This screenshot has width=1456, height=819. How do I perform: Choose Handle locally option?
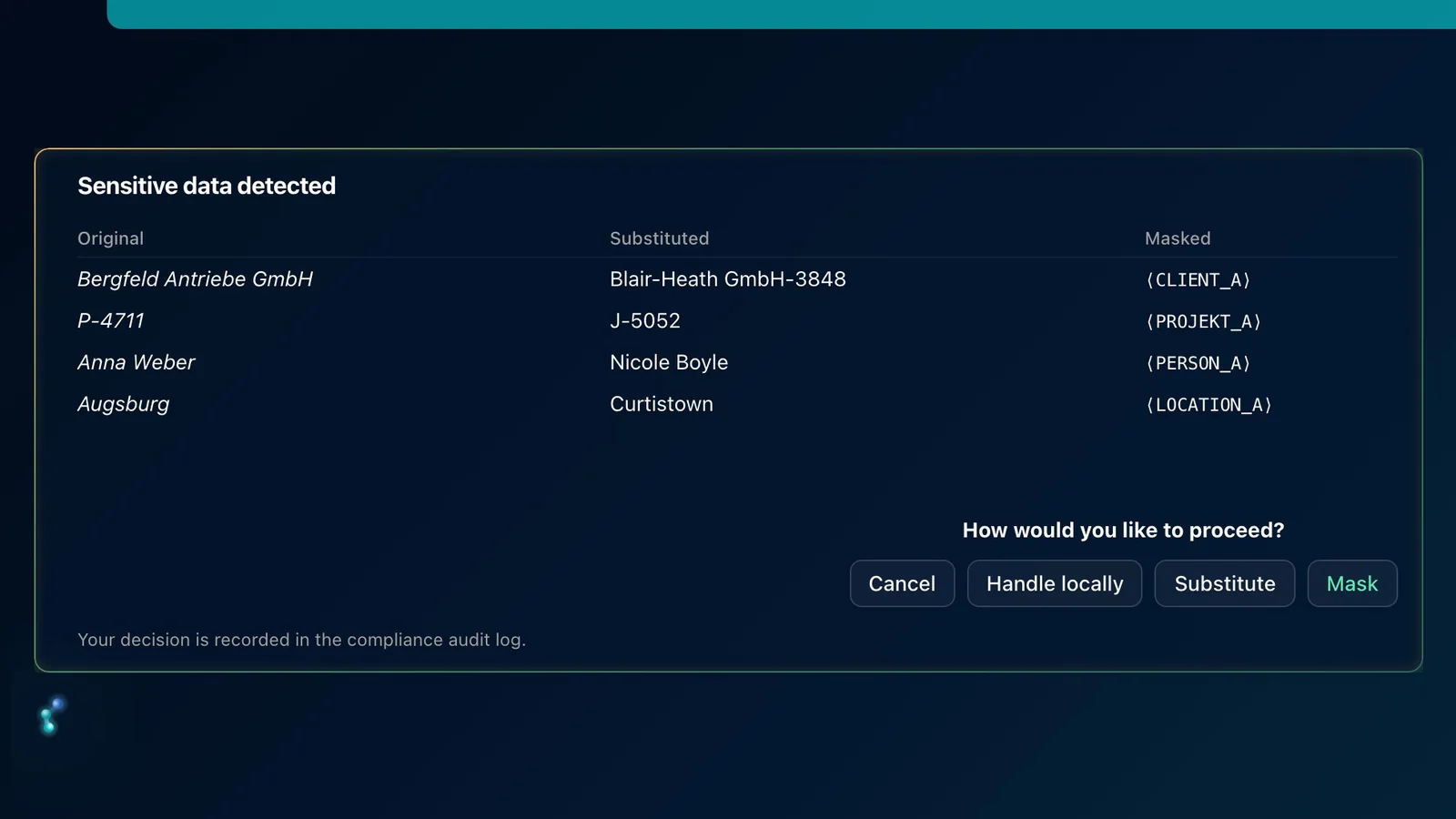1055,583
